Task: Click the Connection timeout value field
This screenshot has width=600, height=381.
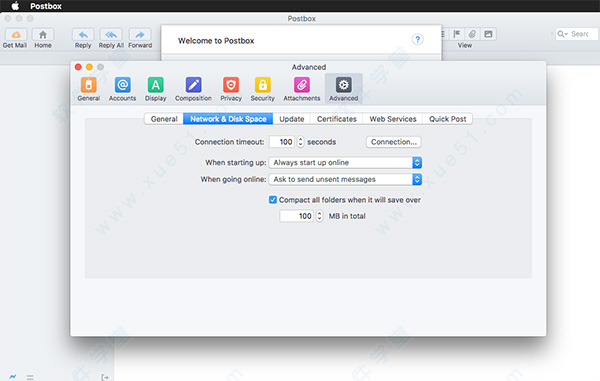Action: (282, 142)
